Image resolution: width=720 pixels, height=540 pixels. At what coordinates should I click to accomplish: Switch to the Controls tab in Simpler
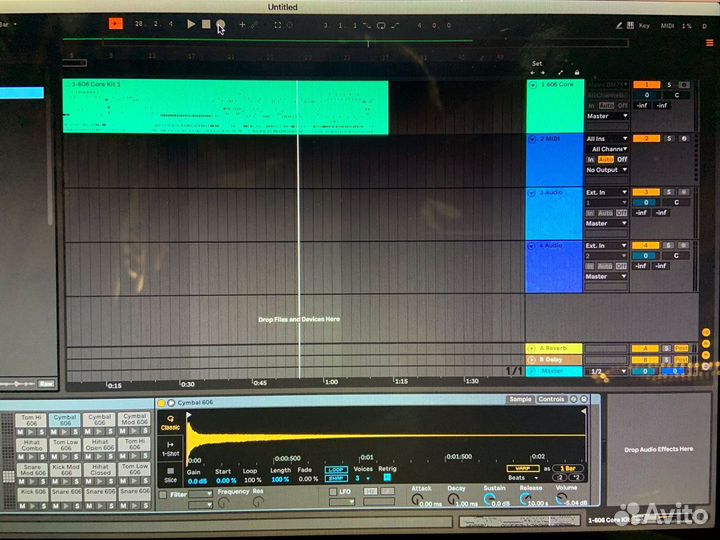coord(551,399)
